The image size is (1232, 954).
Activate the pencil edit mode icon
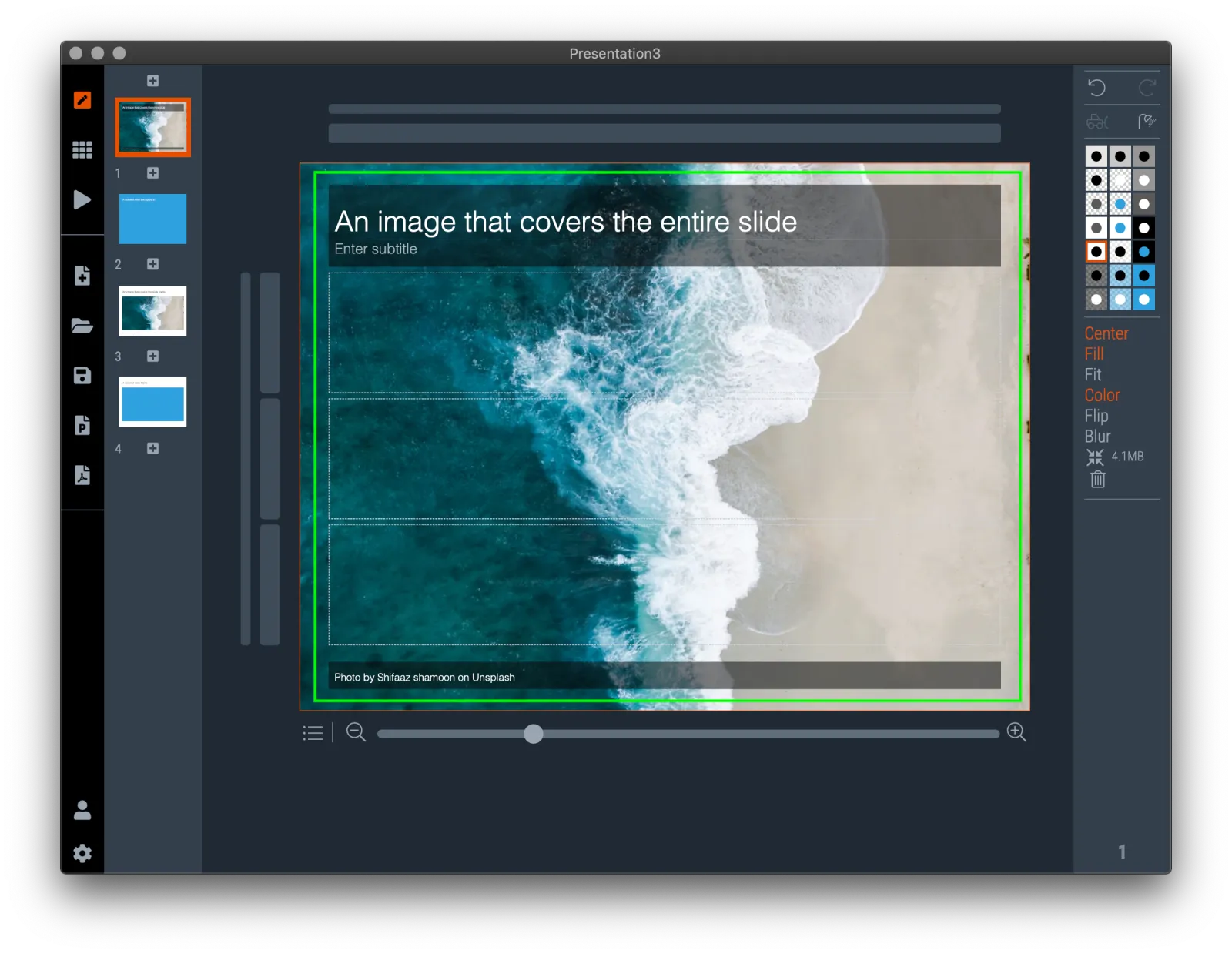tap(82, 100)
